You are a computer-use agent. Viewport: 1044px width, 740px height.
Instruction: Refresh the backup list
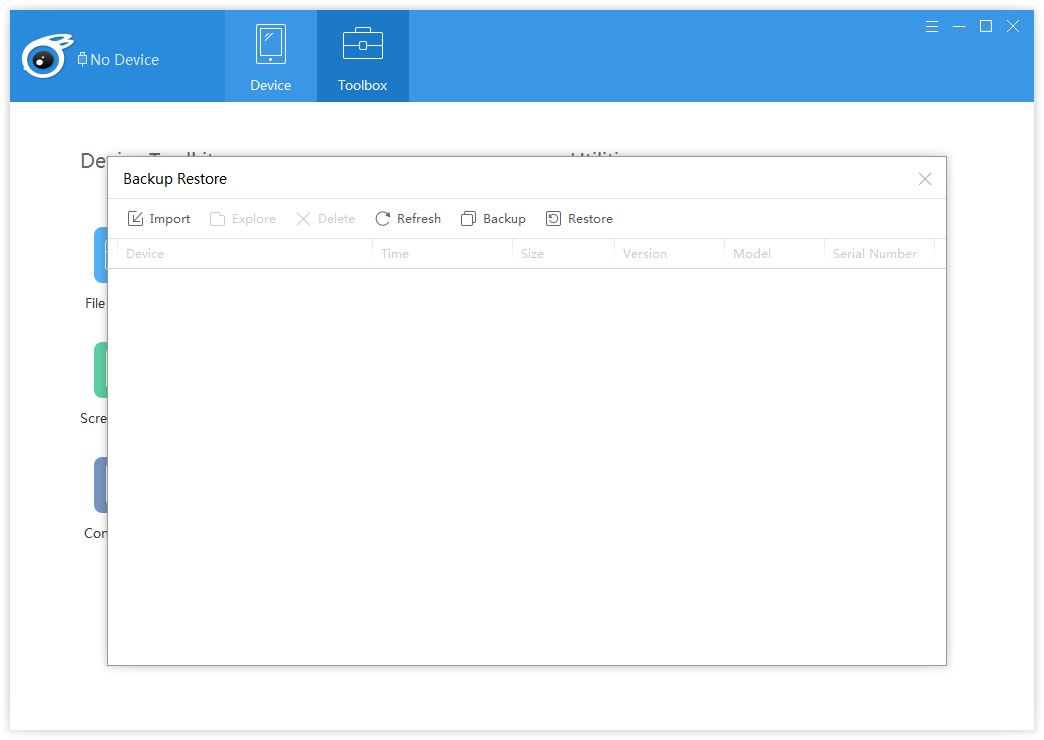point(408,219)
